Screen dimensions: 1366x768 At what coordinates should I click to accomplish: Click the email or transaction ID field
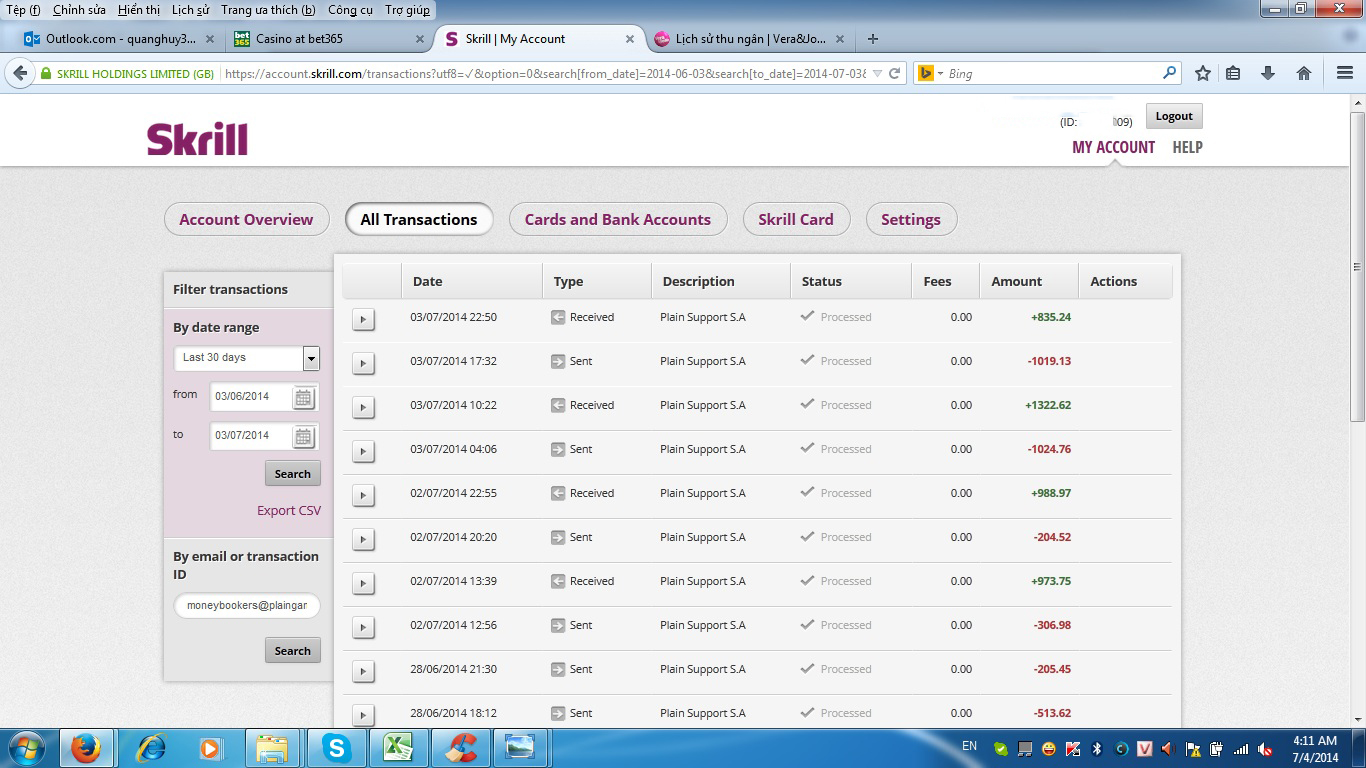point(247,606)
